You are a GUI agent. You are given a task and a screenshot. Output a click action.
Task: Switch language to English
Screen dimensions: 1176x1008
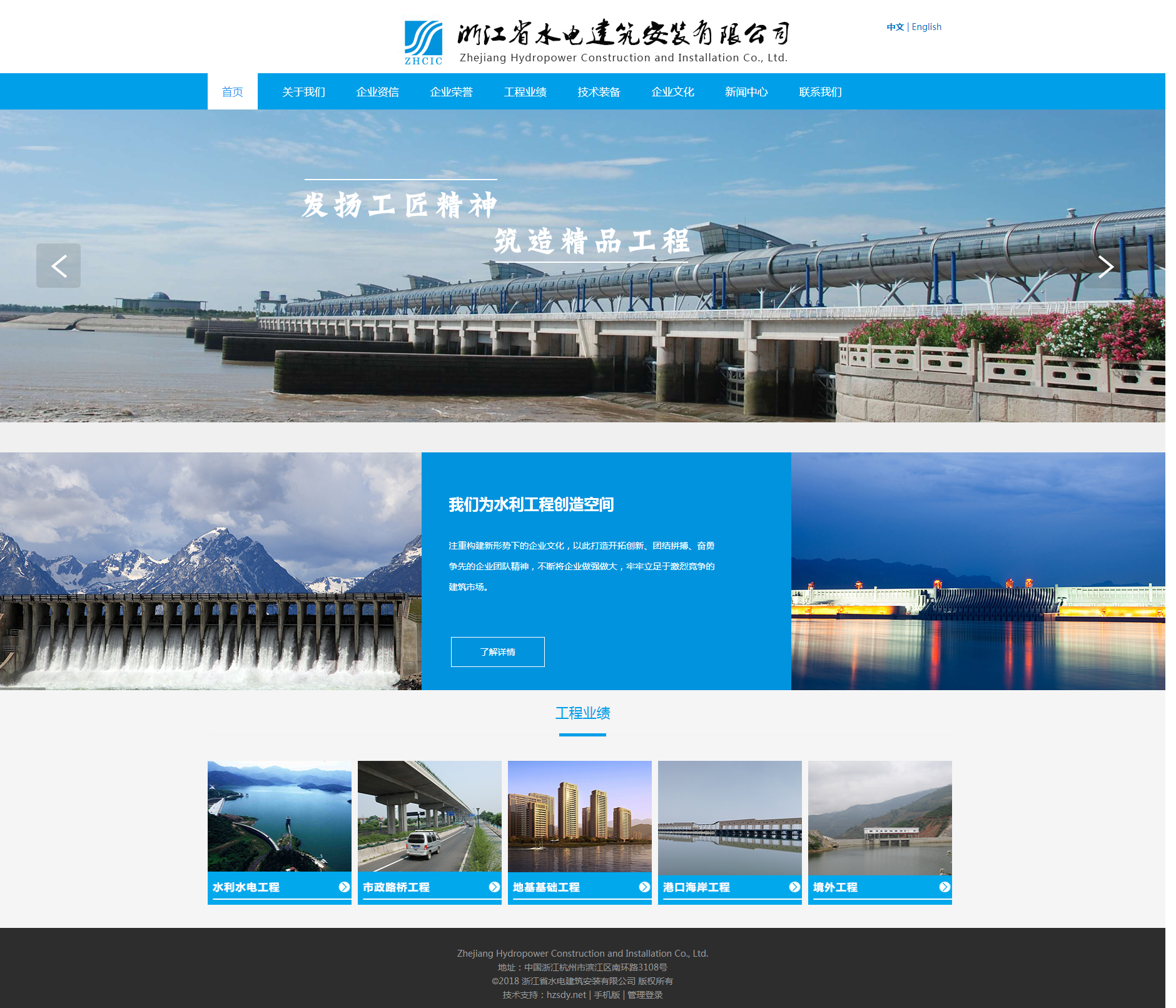pos(926,27)
